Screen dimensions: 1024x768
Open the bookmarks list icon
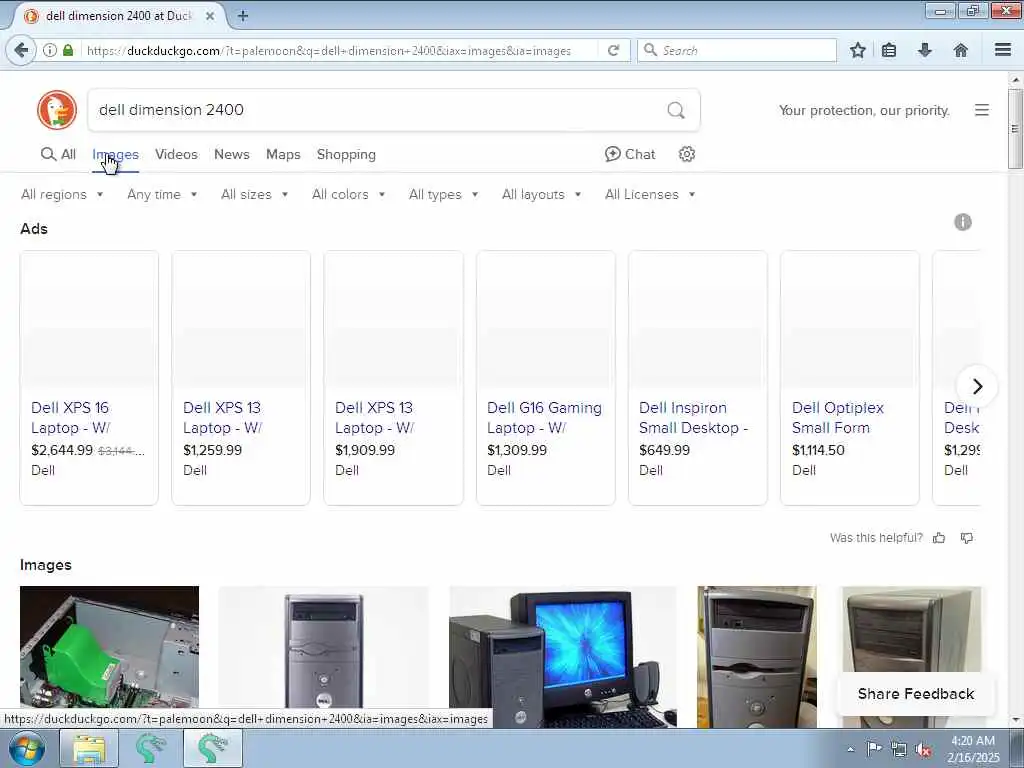pos(889,50)
